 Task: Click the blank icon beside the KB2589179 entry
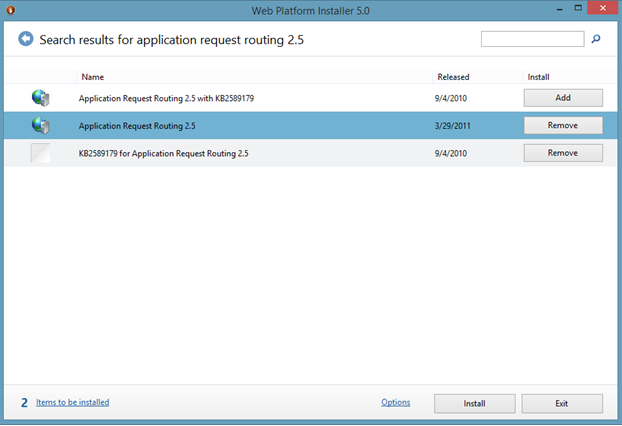point(41,154)
